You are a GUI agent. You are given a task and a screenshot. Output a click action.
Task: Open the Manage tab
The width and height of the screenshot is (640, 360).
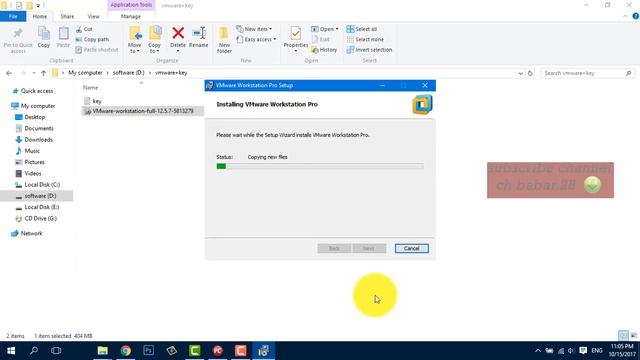pos(131,16)
